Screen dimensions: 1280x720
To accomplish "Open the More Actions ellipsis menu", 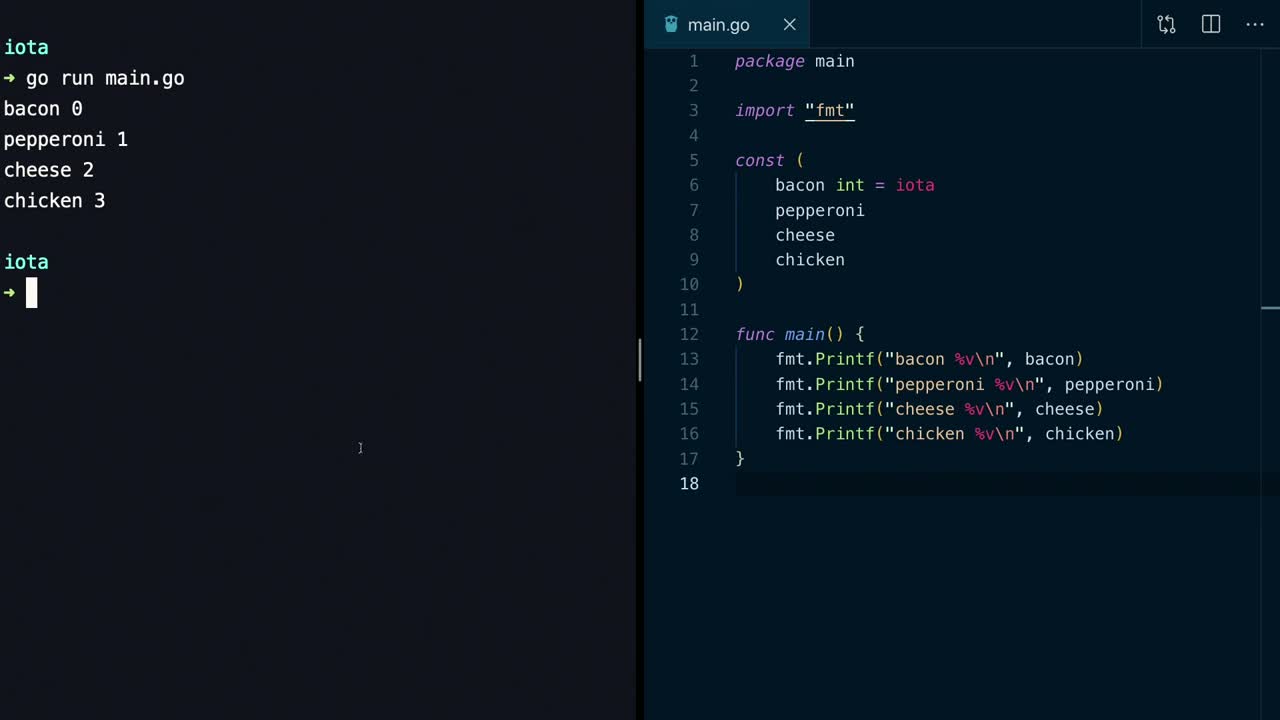I will (x=1255, y=25).
